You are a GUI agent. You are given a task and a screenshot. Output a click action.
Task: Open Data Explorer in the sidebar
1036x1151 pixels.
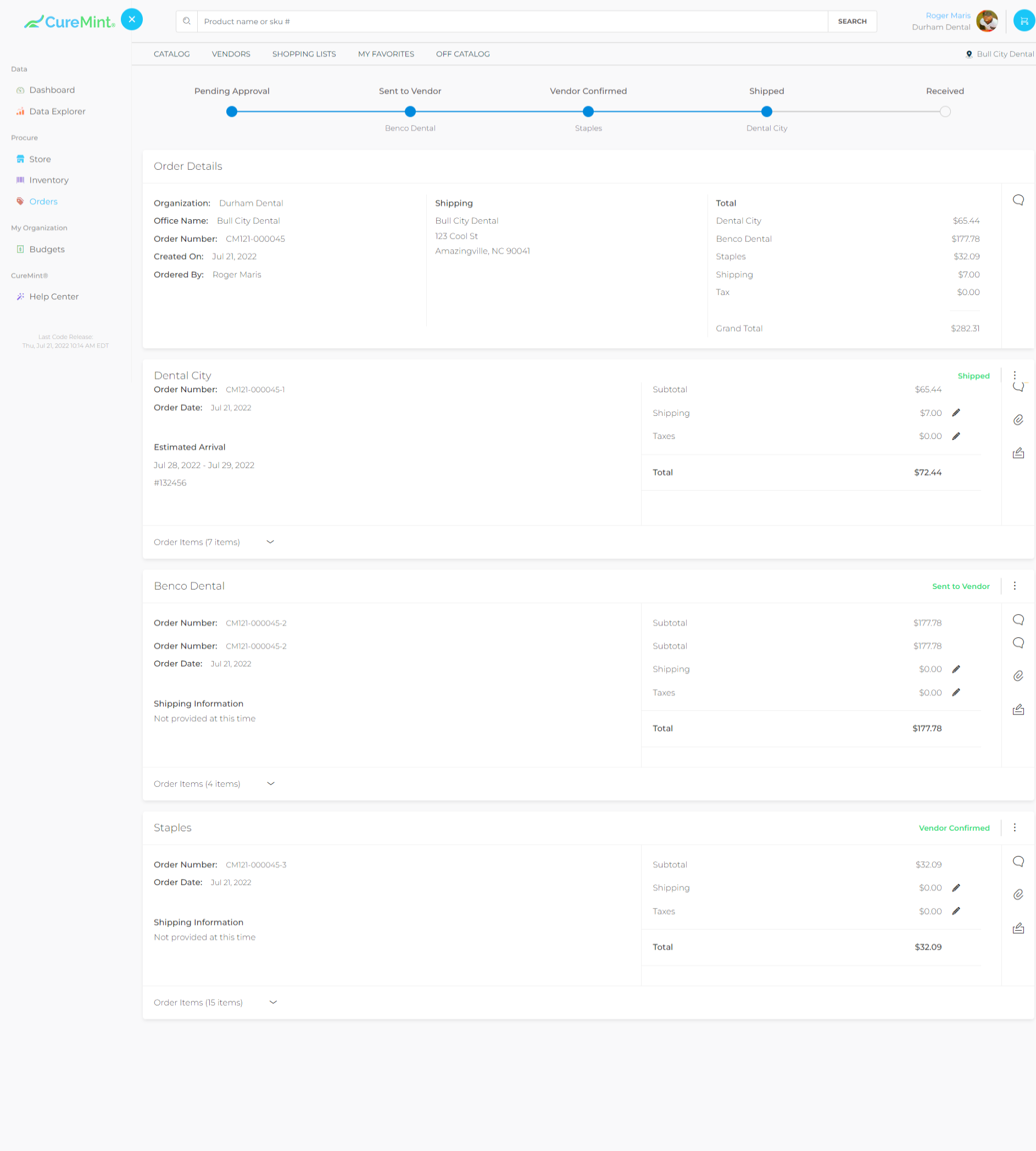57,112
